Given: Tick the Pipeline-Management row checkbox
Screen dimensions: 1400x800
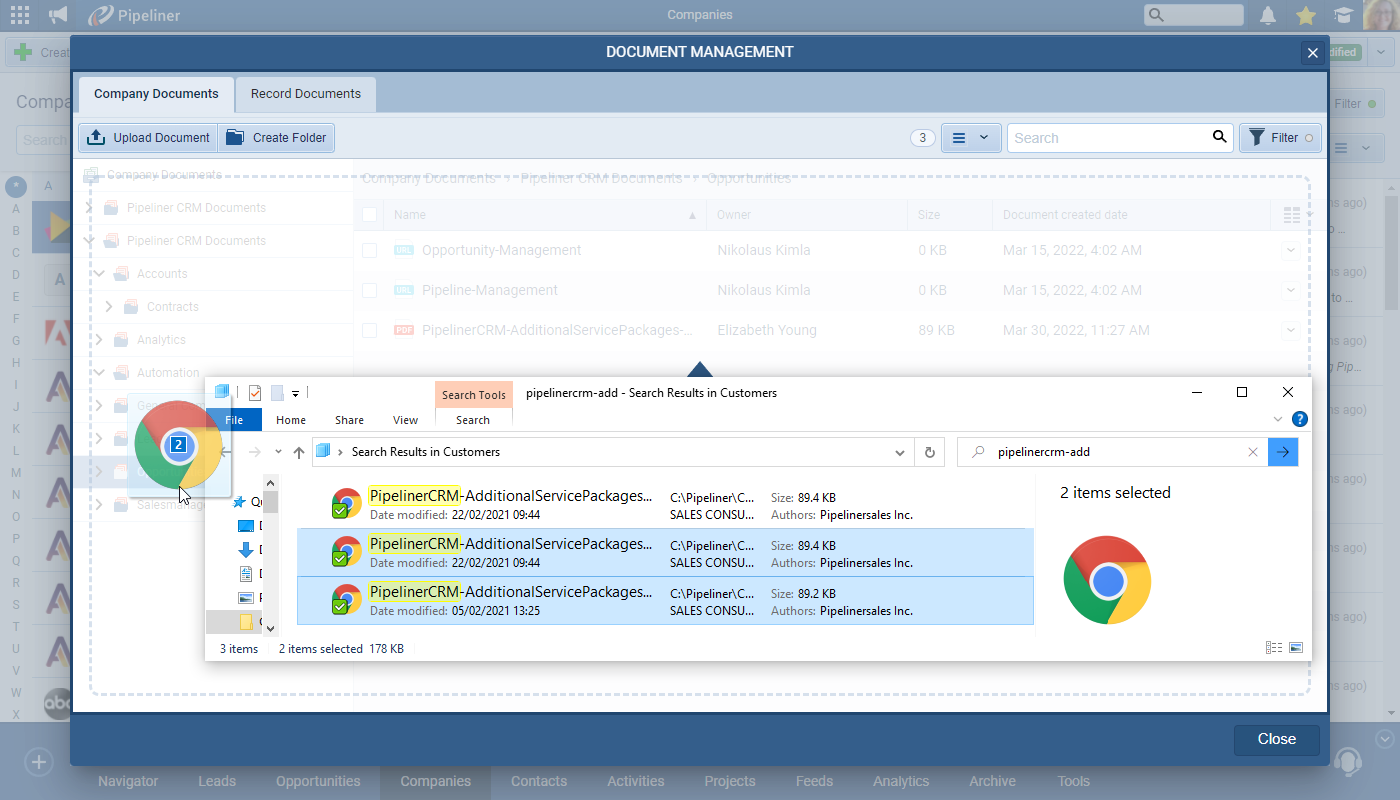Looking at the screenshot, I should (370, 290).
